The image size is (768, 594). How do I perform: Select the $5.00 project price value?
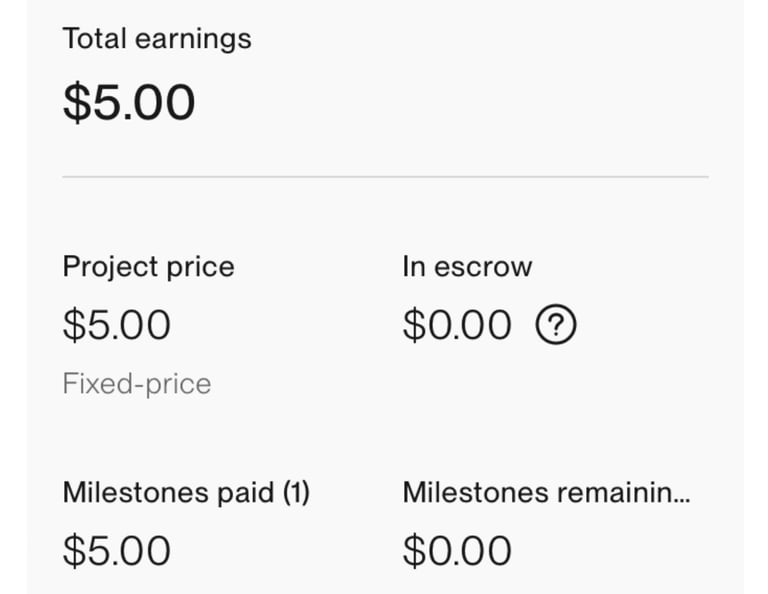117,325
